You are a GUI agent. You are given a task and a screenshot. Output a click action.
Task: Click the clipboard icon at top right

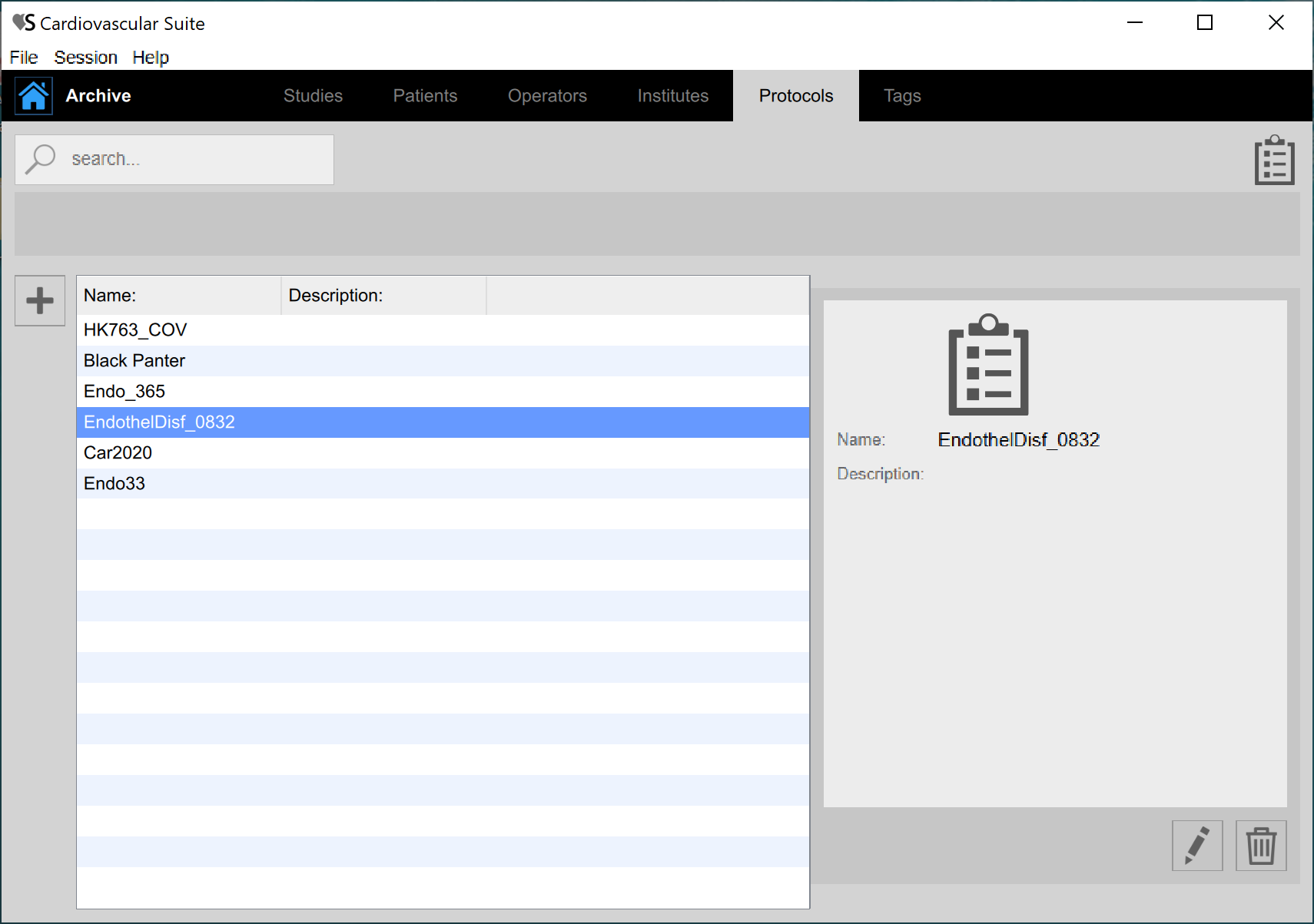coord(1274,161)
